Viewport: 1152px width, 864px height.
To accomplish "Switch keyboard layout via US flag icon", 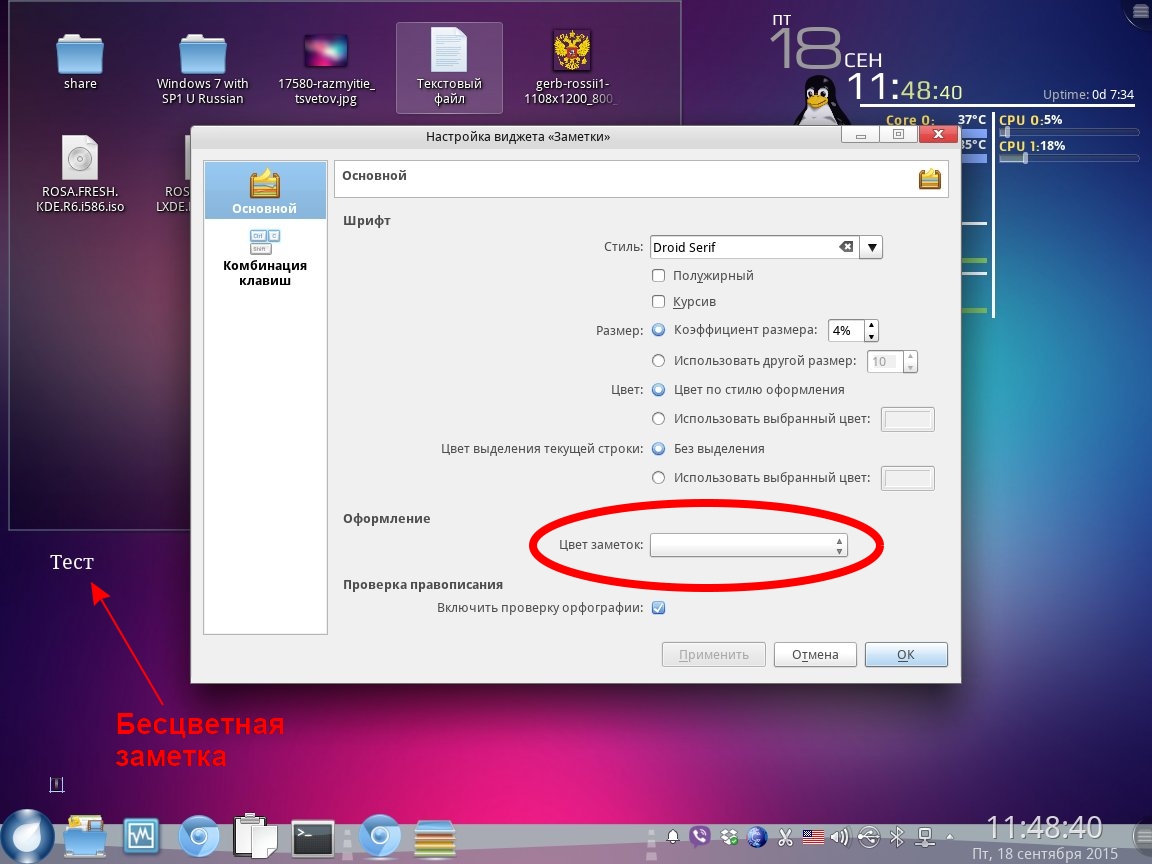I will tap(813, 836).
